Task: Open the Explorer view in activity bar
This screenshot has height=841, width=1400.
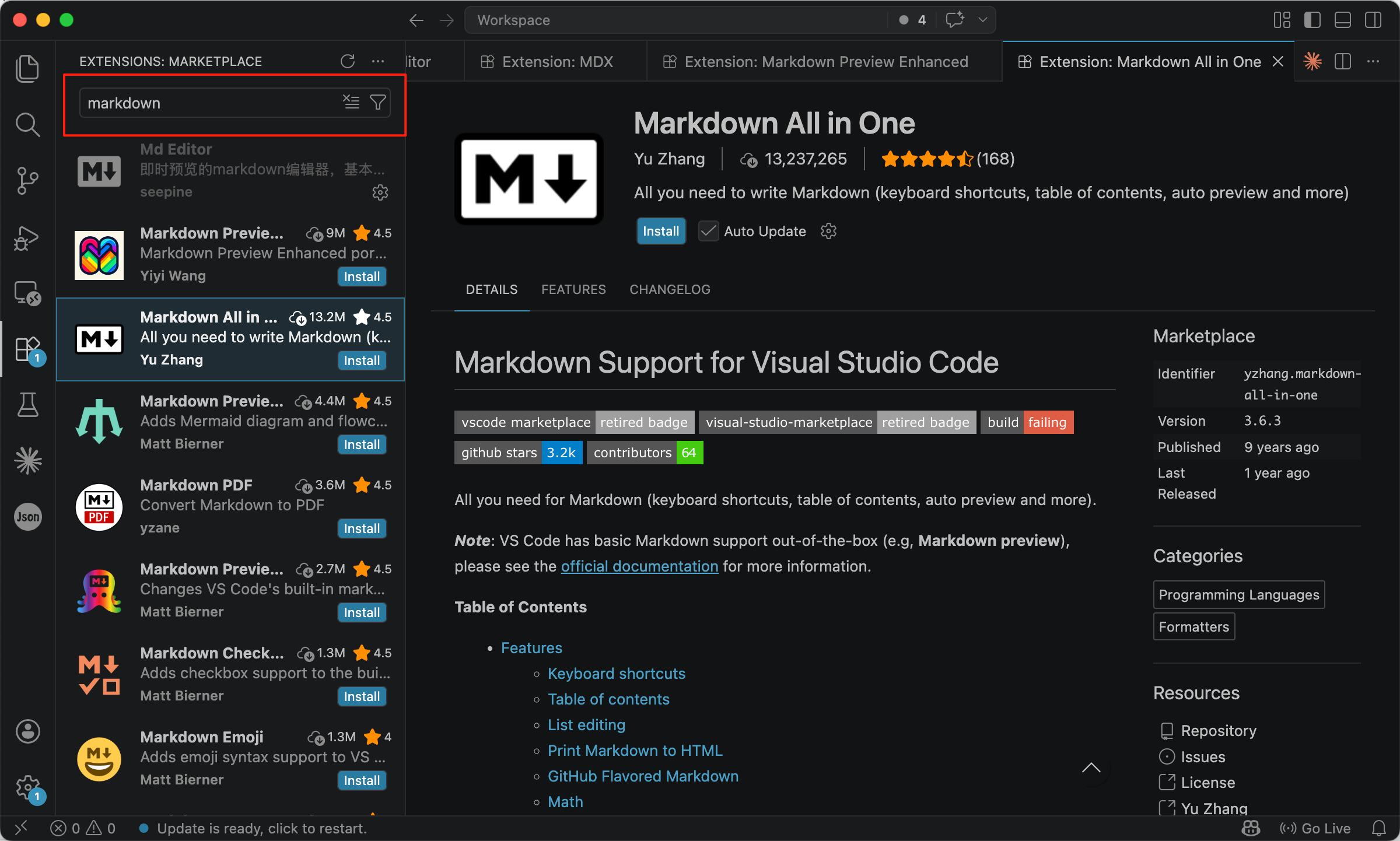Action: (x=27, y=68)
